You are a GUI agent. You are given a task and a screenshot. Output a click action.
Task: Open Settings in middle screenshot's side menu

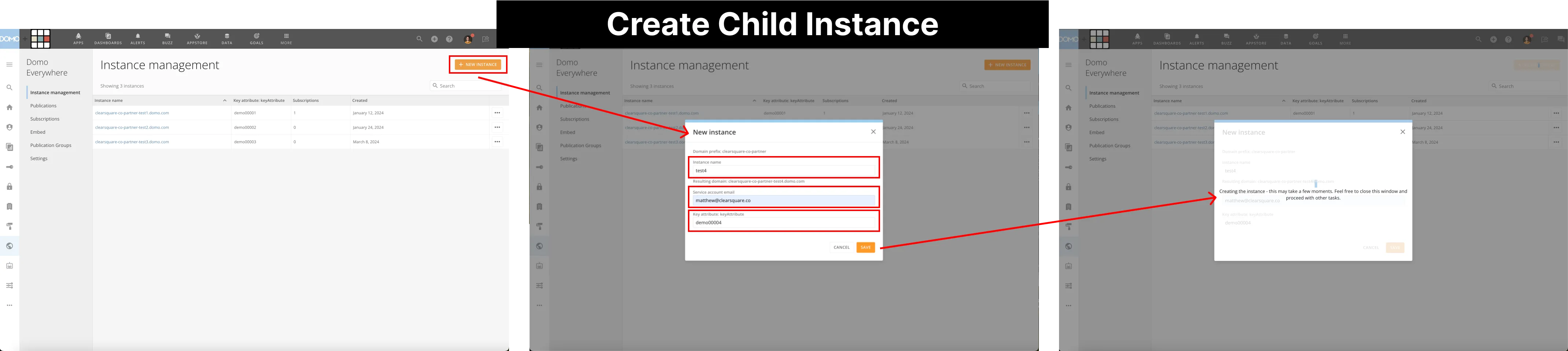click(568, 159)
